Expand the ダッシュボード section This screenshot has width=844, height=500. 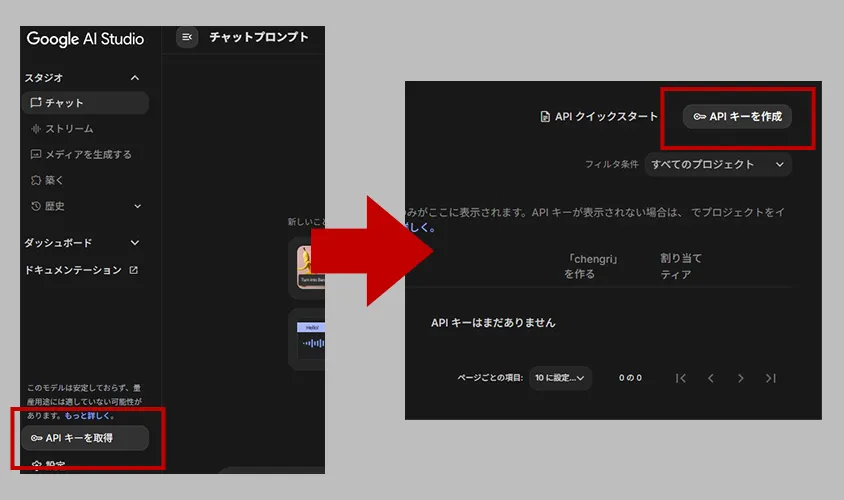[x=135, y=243]
